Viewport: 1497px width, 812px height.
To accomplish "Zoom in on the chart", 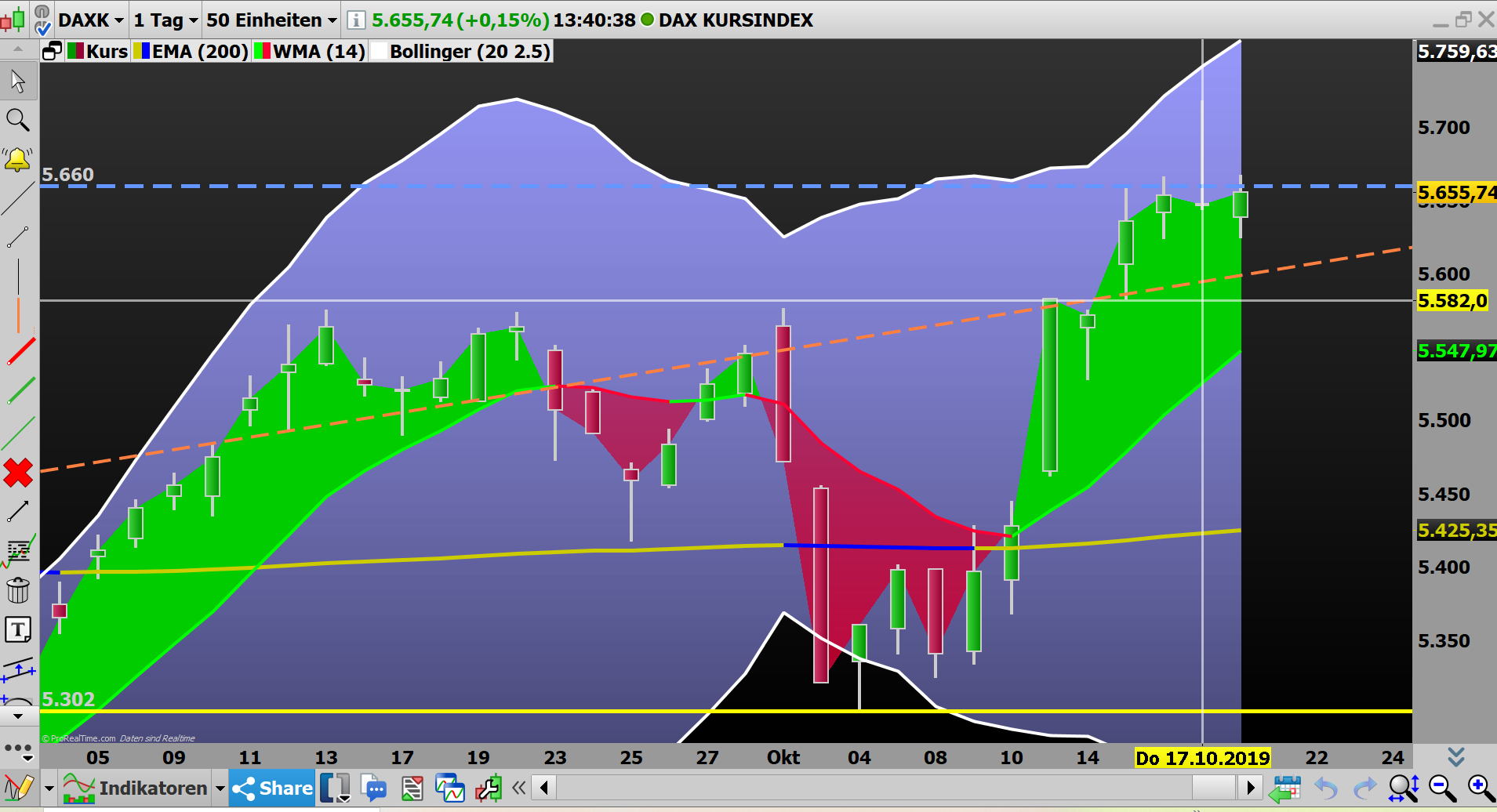I will pos(1479,788).
